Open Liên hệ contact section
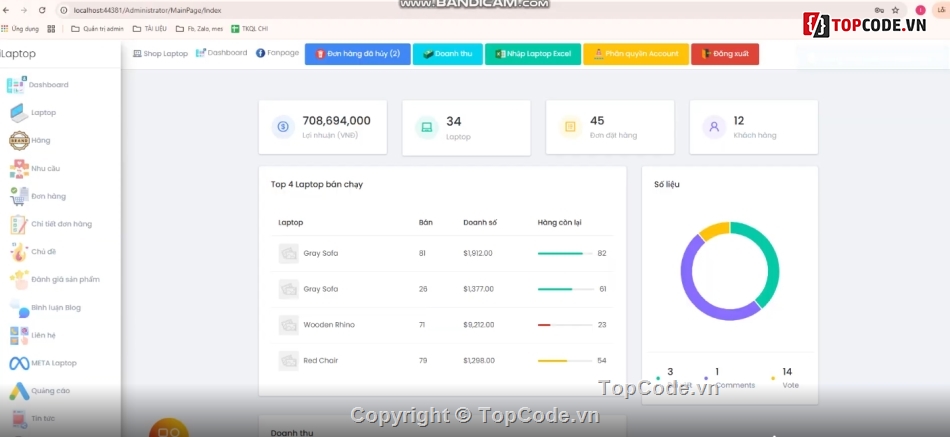The image size is (950, 437). pos(33,335)
